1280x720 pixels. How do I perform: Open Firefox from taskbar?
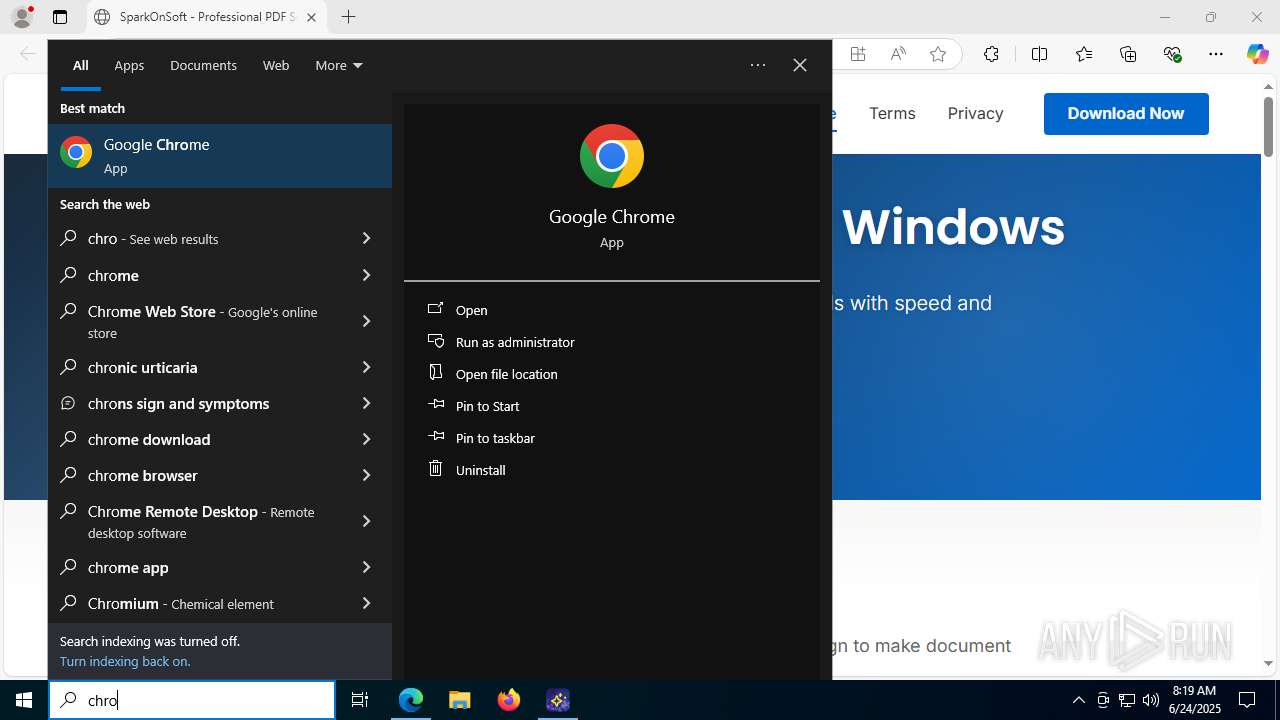[509, 700]
